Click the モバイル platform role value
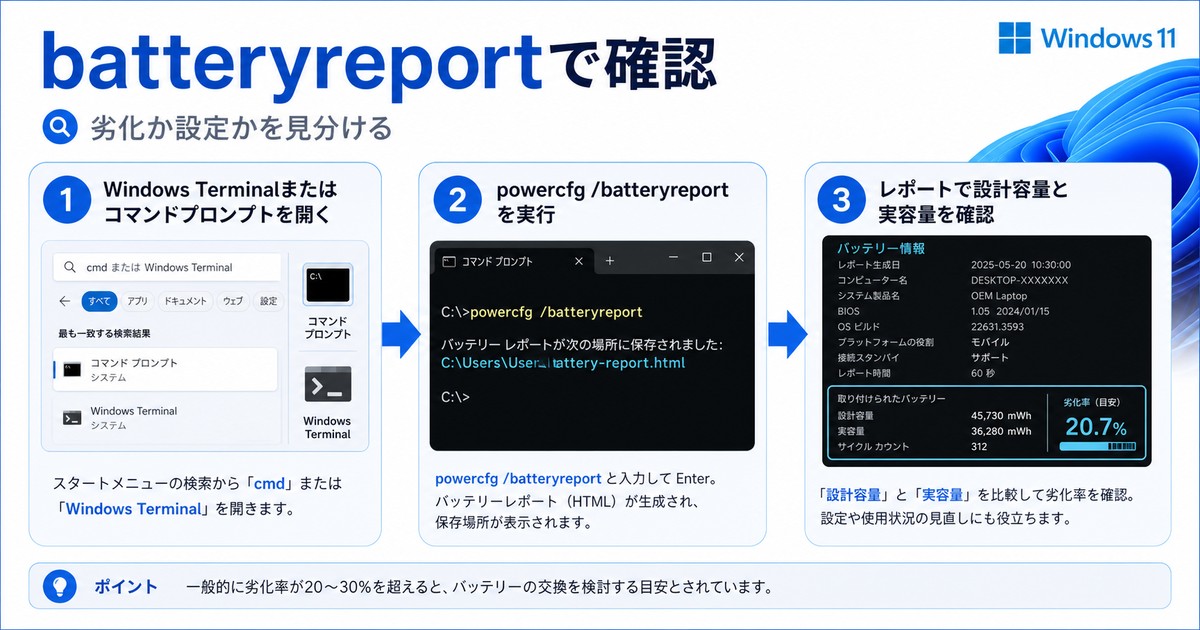Image resolution: width=1200 pixels, height=630 pixels. (x=989, y=342)
